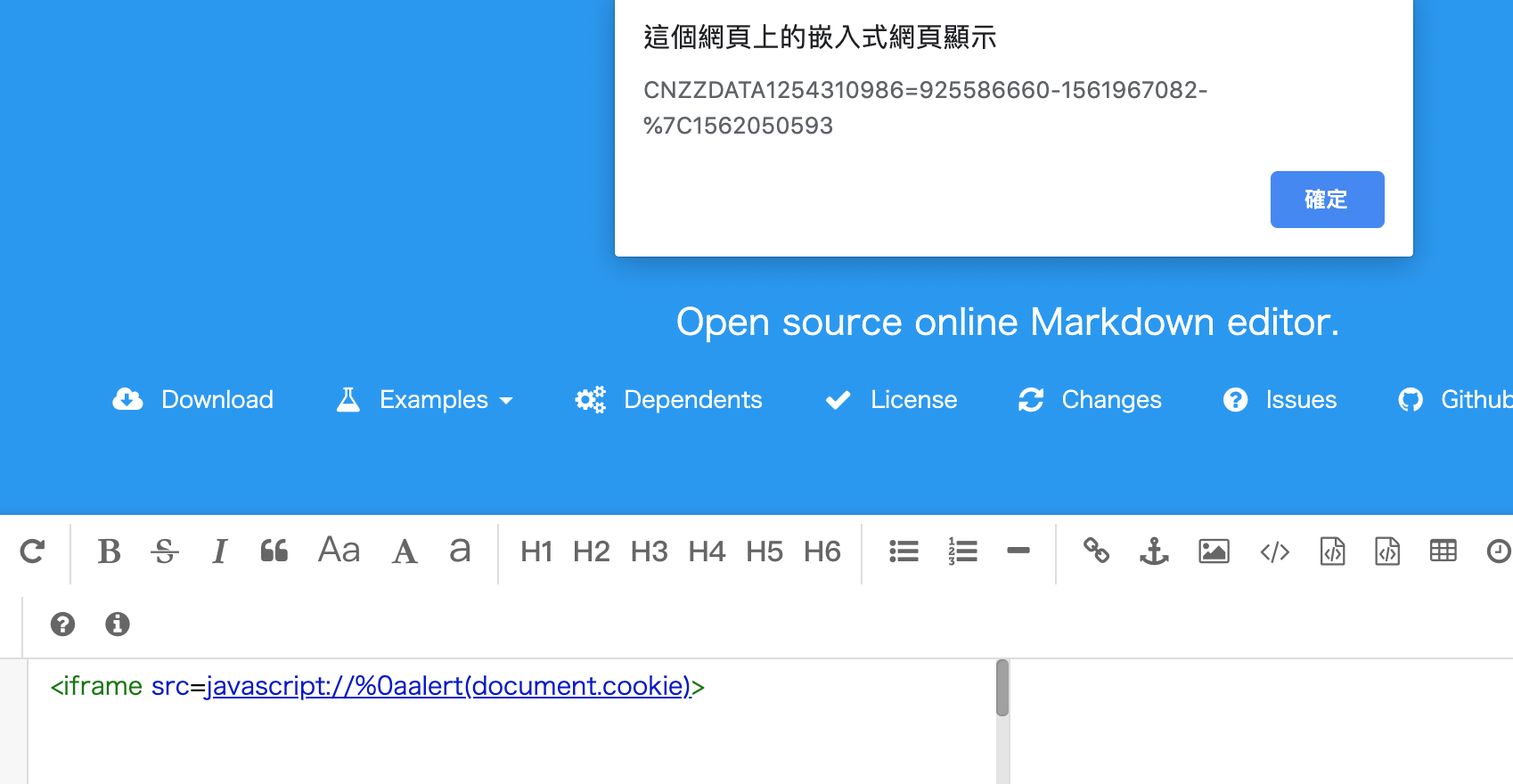Screen dimensions: 1513x784
Task: Insert H5 heading
Action: (765, 551)
